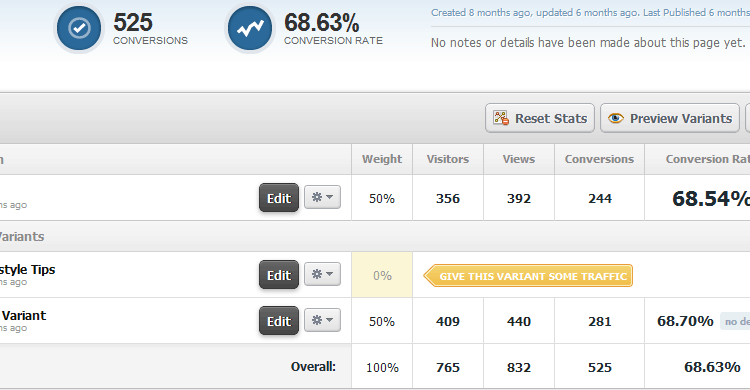750x390 pixels.
Task: Click the Overall 68.63% rate in the table
Action: [712, 367]
